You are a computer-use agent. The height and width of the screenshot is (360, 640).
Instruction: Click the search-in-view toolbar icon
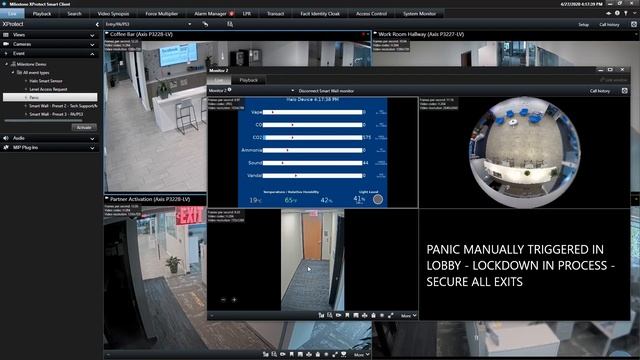point(230,24)
